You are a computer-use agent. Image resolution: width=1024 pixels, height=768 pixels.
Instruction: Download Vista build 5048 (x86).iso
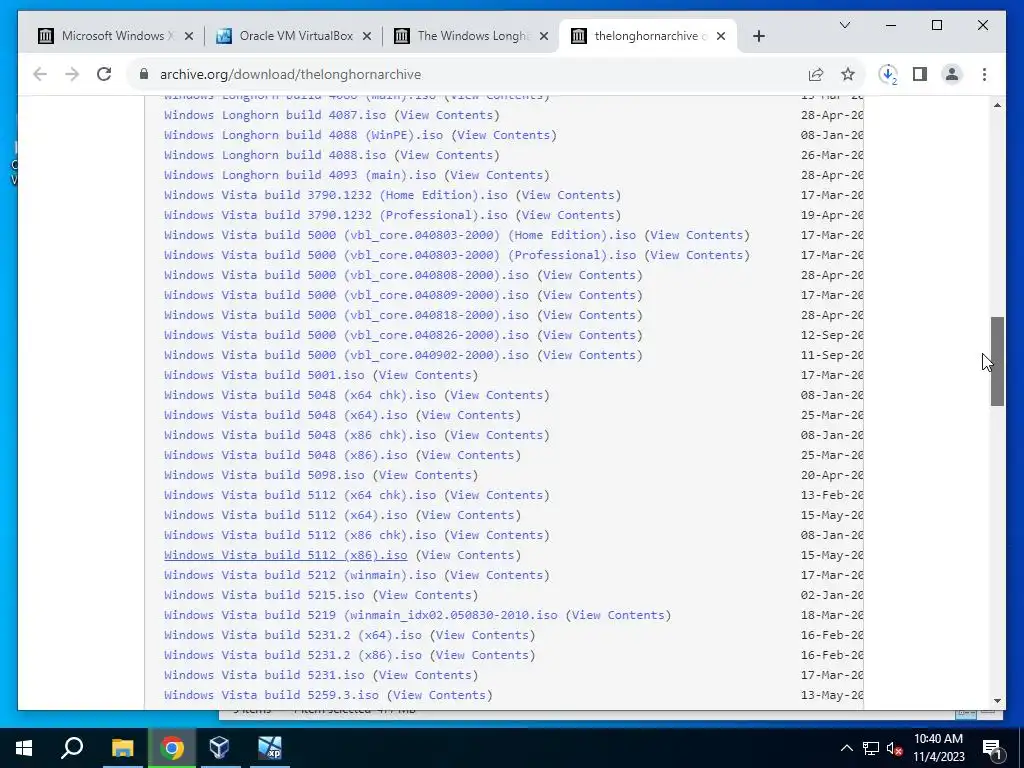[x=285, y=455]
